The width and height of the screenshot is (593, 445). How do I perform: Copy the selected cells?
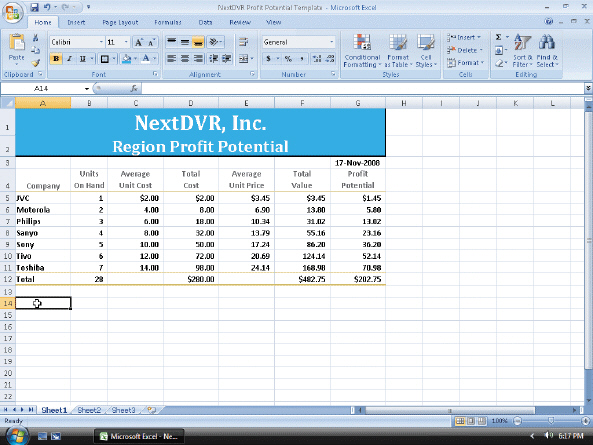tap(36, 50)
